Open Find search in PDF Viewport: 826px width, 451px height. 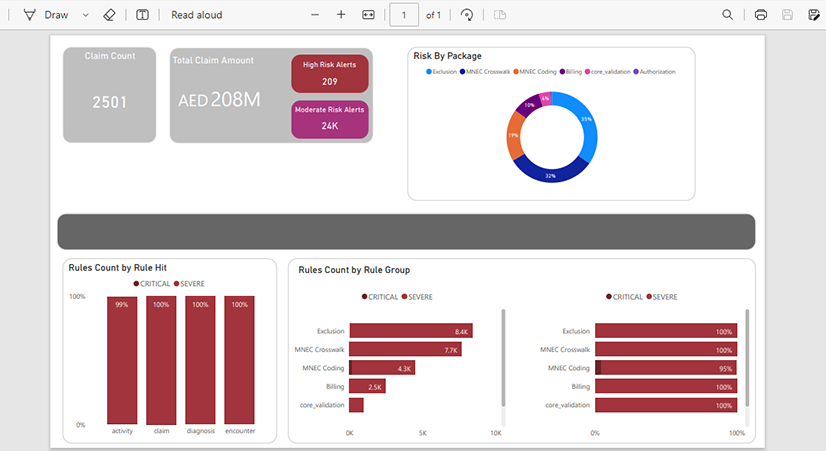click(727, 15)
